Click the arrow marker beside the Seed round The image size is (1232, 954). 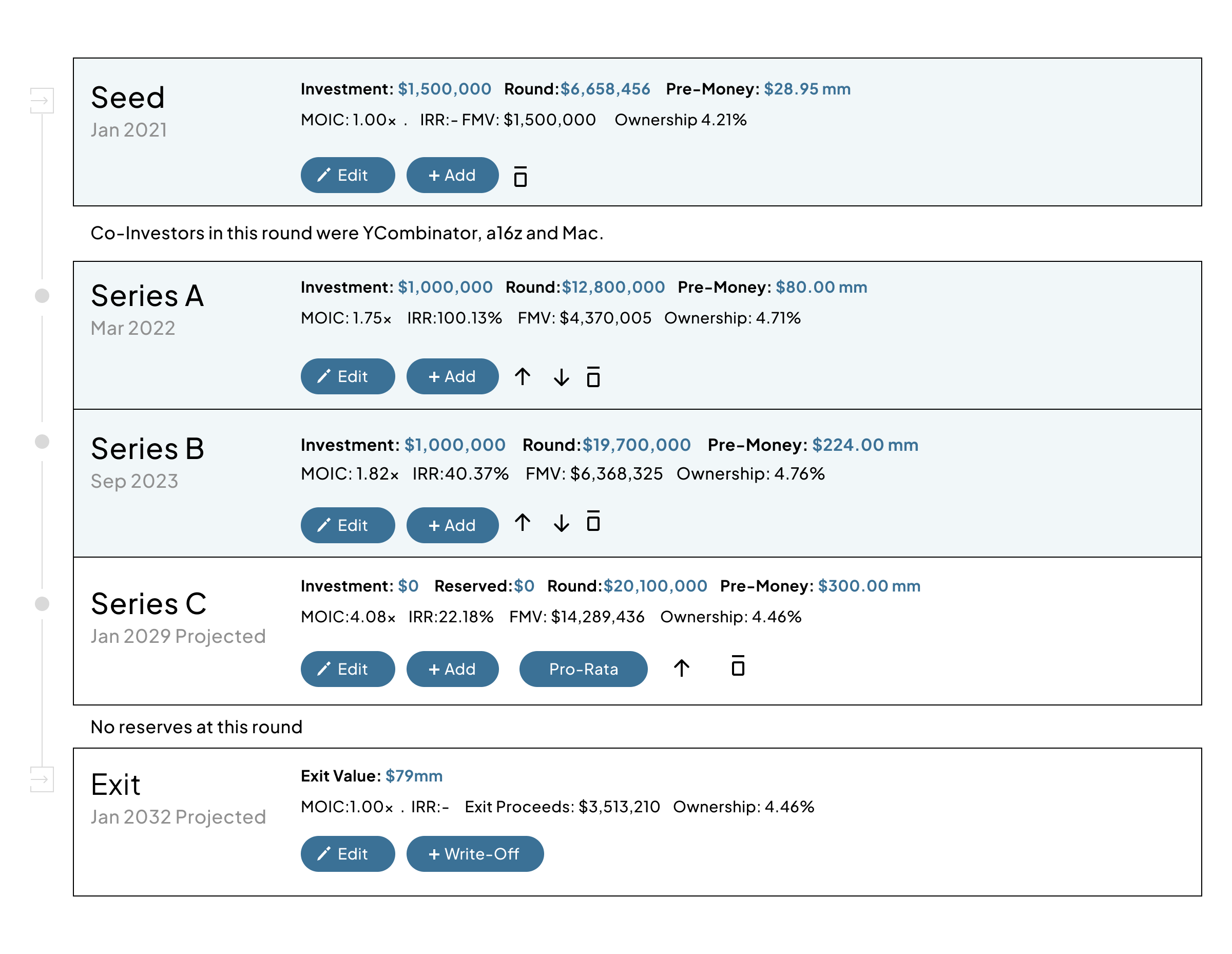[41, 101]
